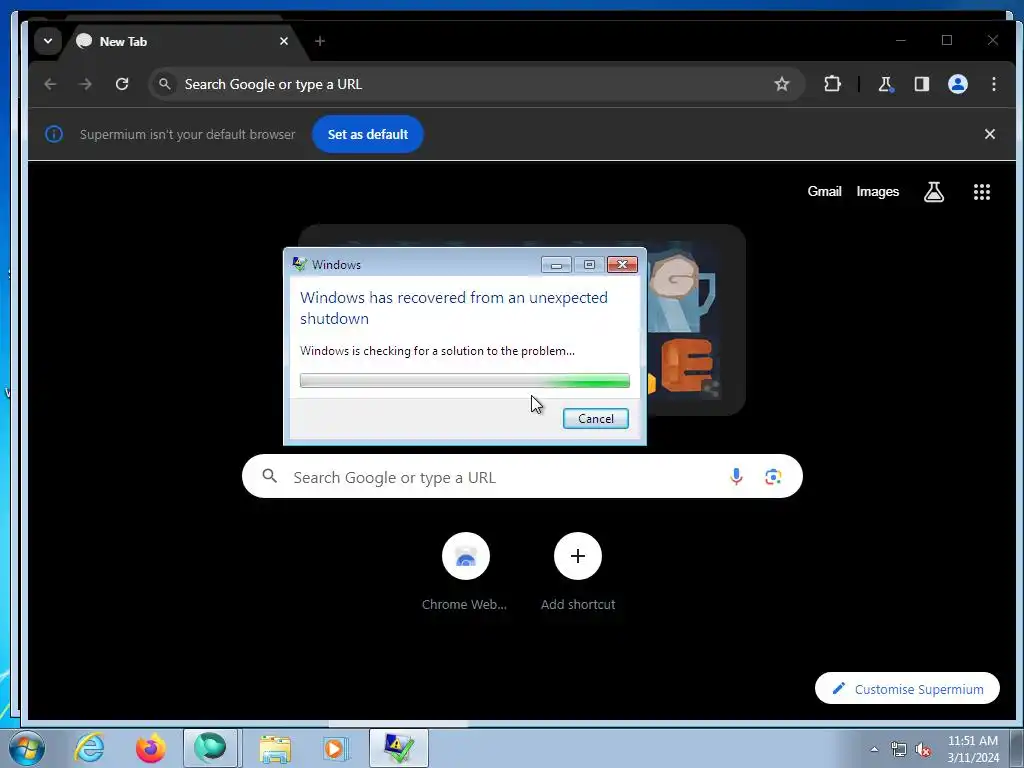Screen dimensions: 1024x768
Task: Click Customise Supermium button
Action: (x=907, y=689)
